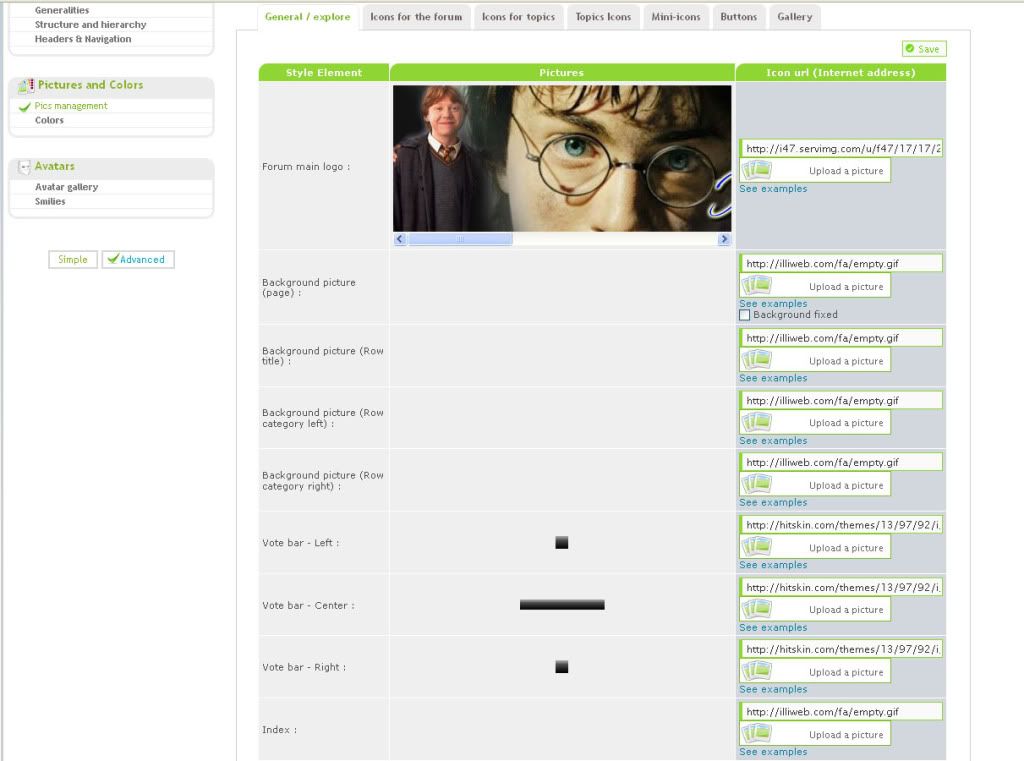
Task: Click the Vote bar - Center preview image
Action: click(562, 605)
